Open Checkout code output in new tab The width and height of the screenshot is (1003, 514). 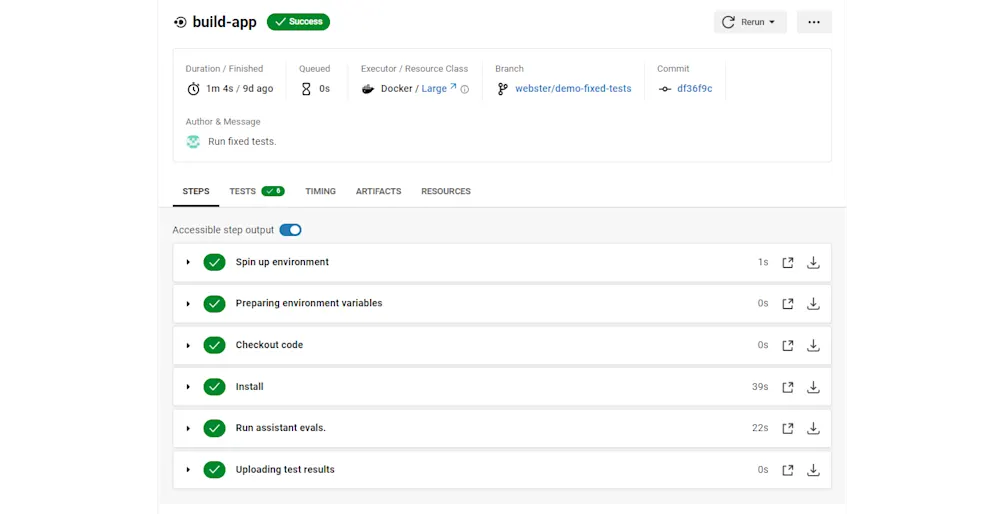(x=787, y=345)
